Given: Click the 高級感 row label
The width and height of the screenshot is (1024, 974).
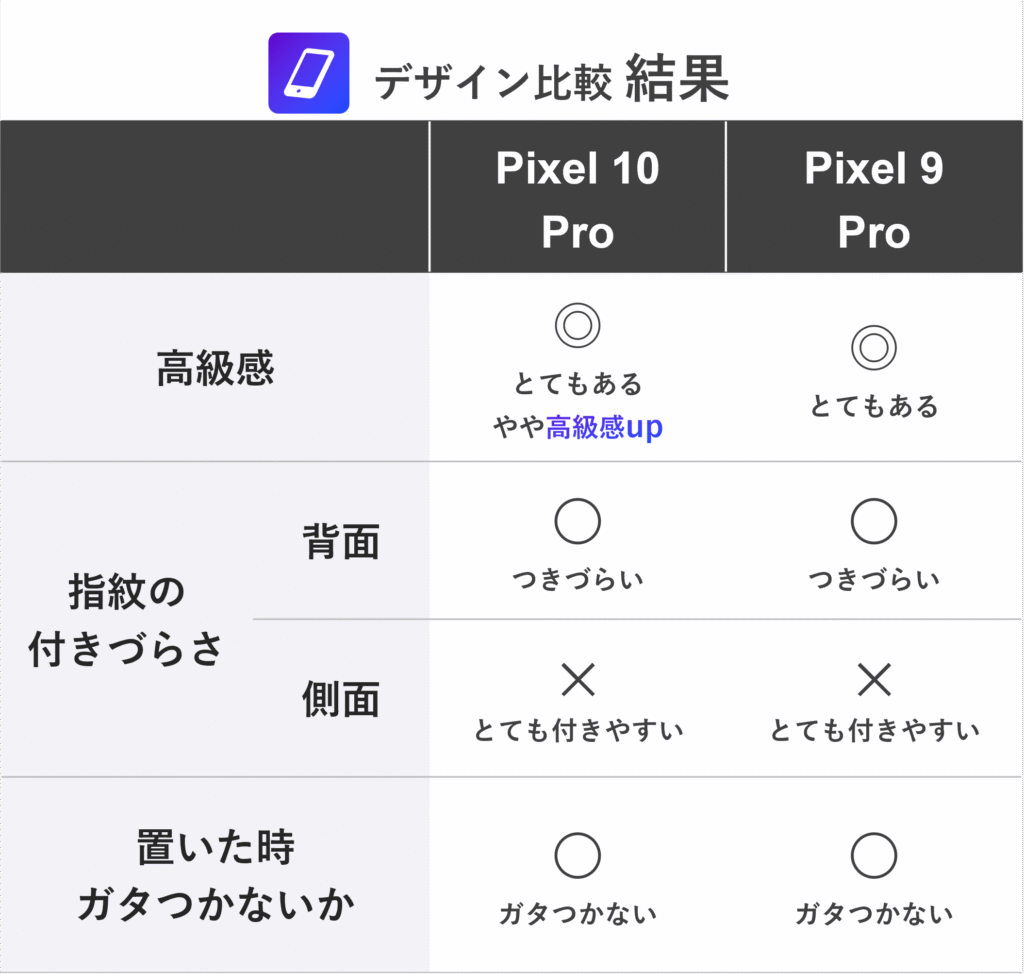Looking at the screenshot, I should point(215,369).
